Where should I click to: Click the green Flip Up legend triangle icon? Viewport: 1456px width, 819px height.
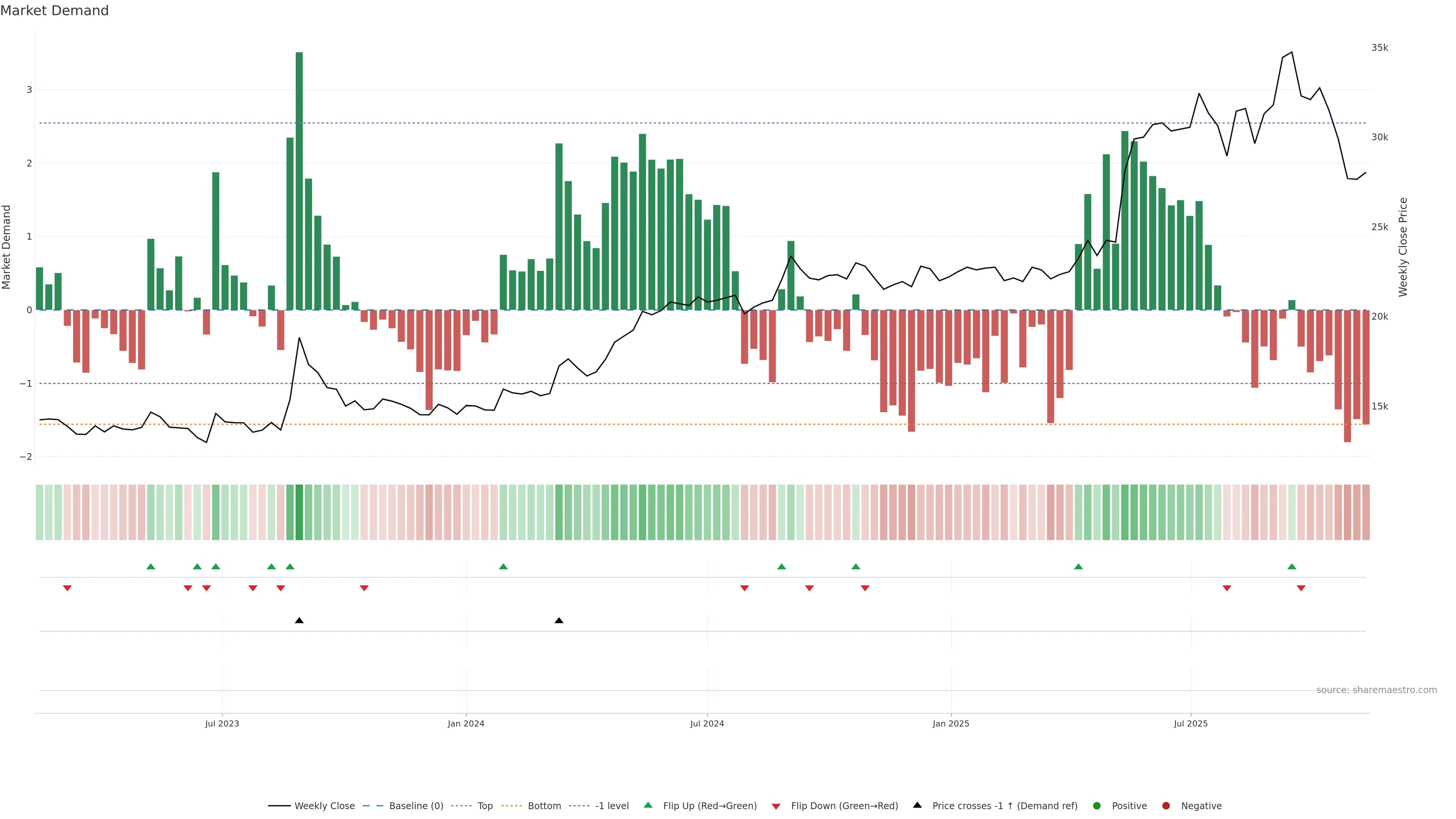648,805
